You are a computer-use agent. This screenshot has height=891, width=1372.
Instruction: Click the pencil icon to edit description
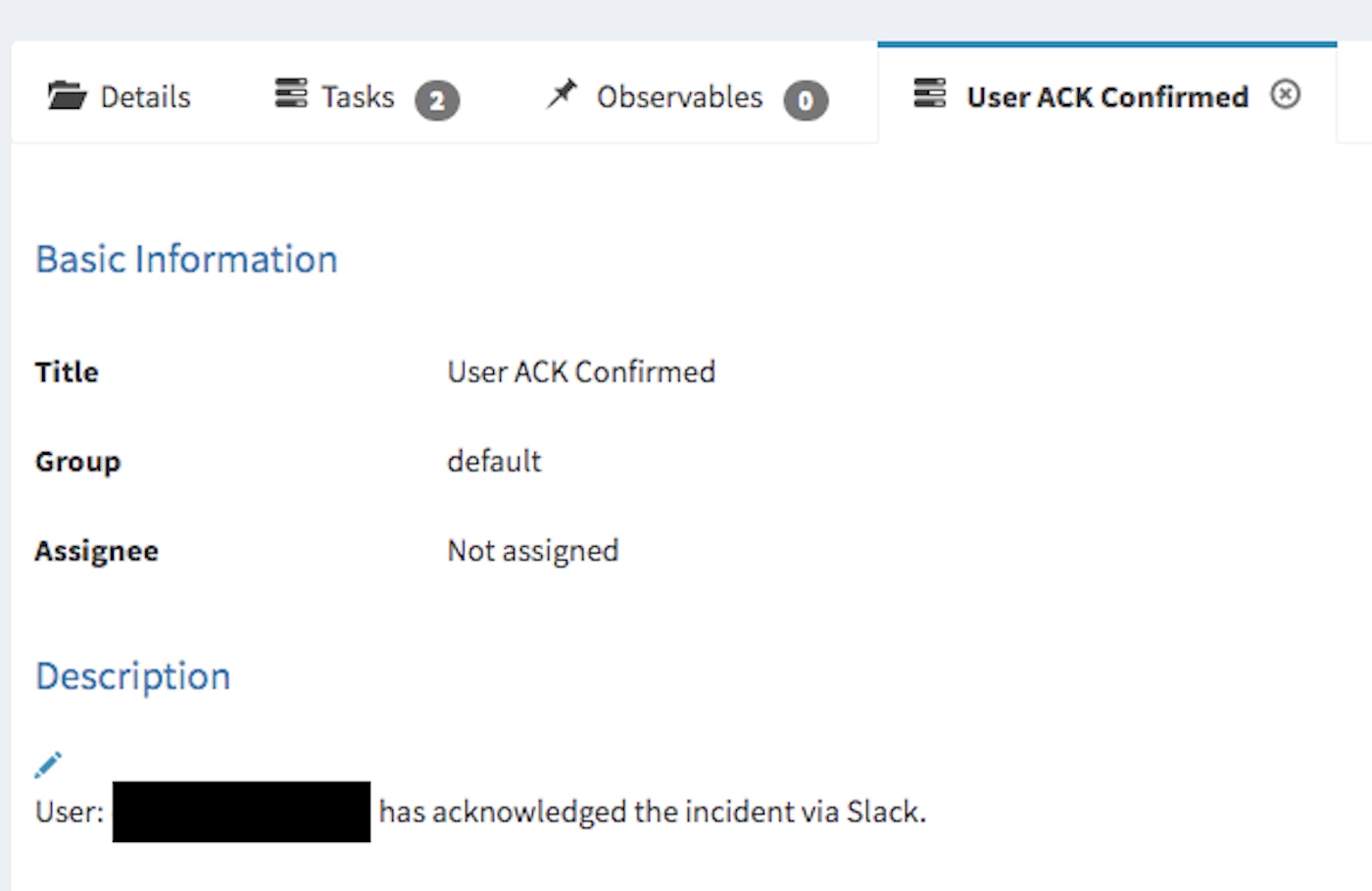(48, 765)
